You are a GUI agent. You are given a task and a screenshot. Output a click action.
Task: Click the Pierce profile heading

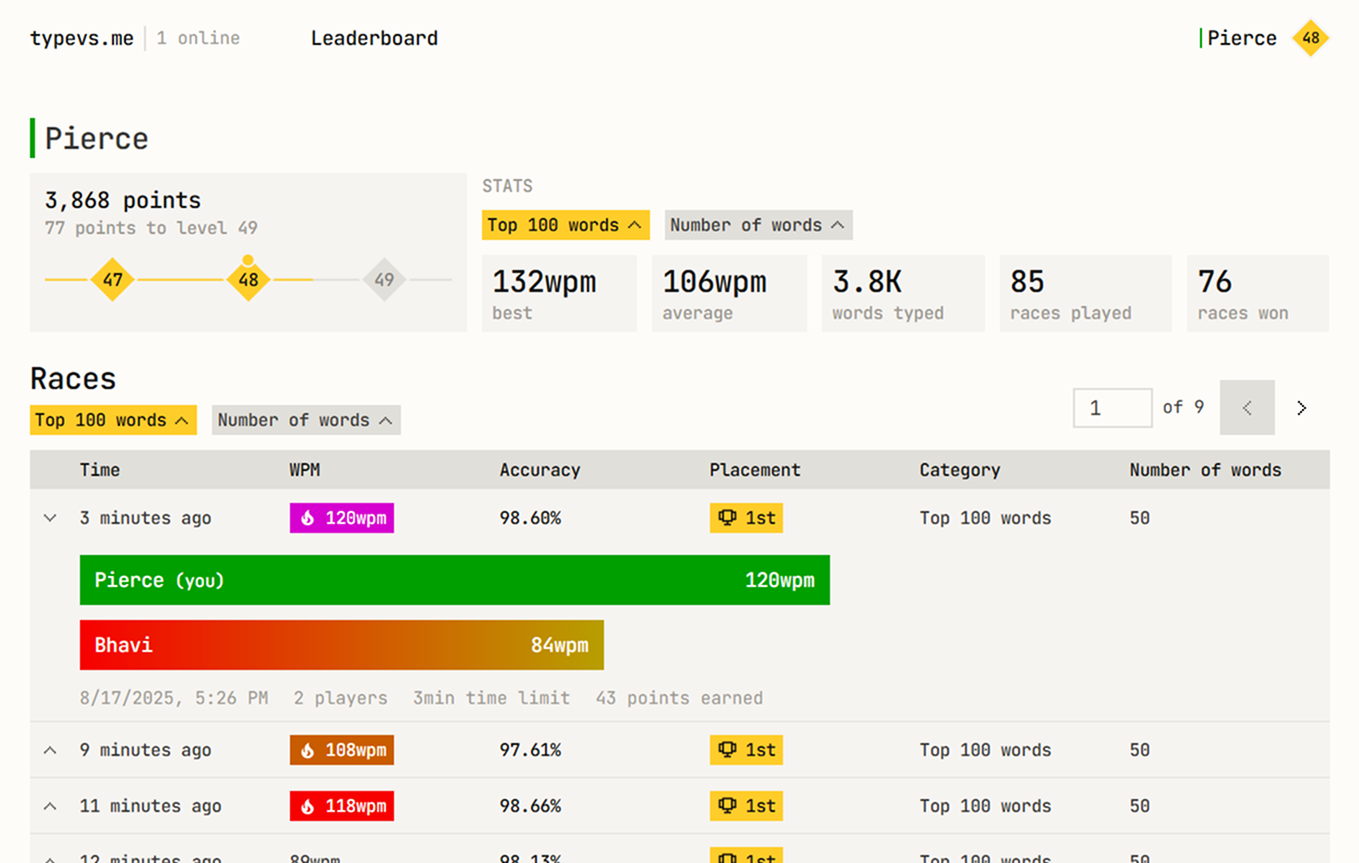(96, 138)
